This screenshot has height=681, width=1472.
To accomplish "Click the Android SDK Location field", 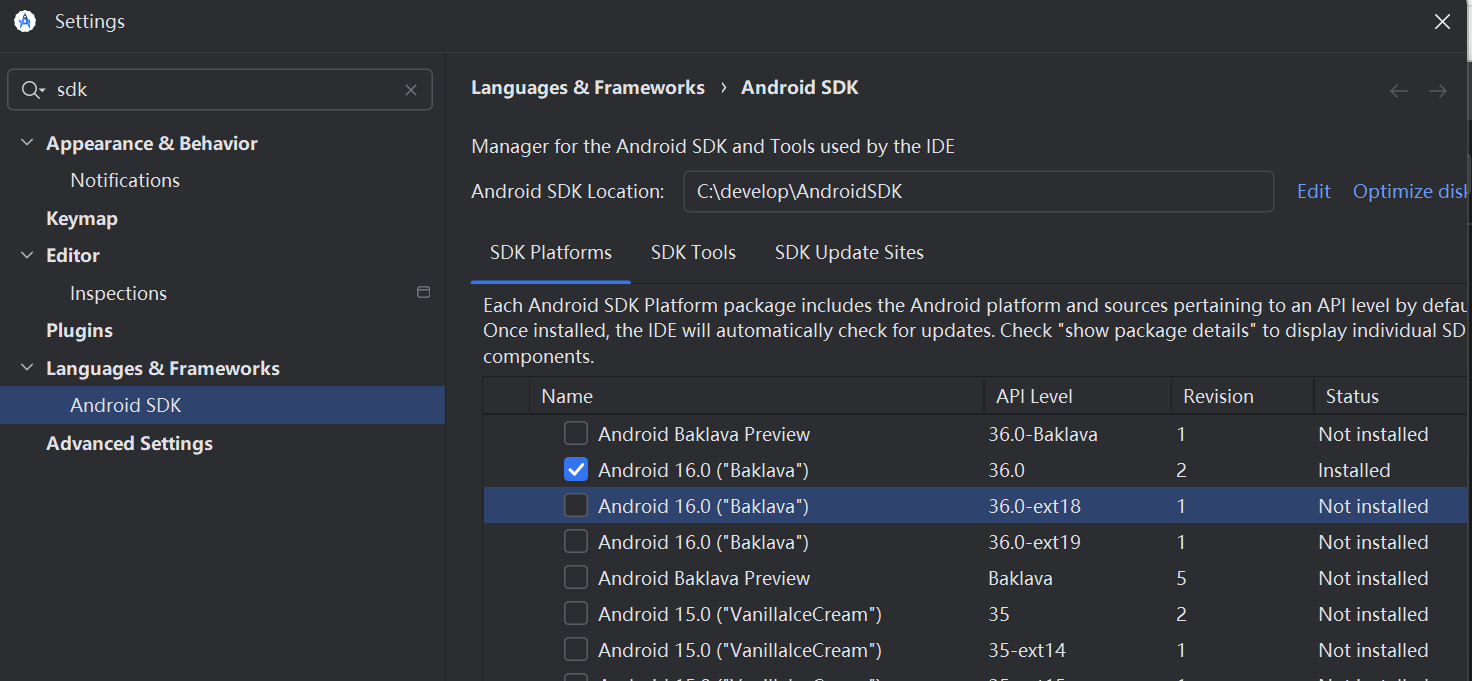I will (978, 192).
